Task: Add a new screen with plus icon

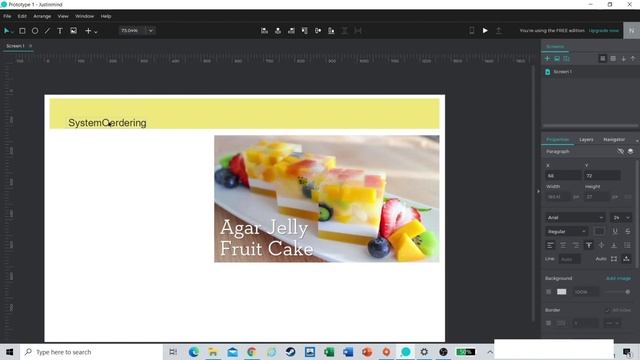Action: click(x=547, y=59)
